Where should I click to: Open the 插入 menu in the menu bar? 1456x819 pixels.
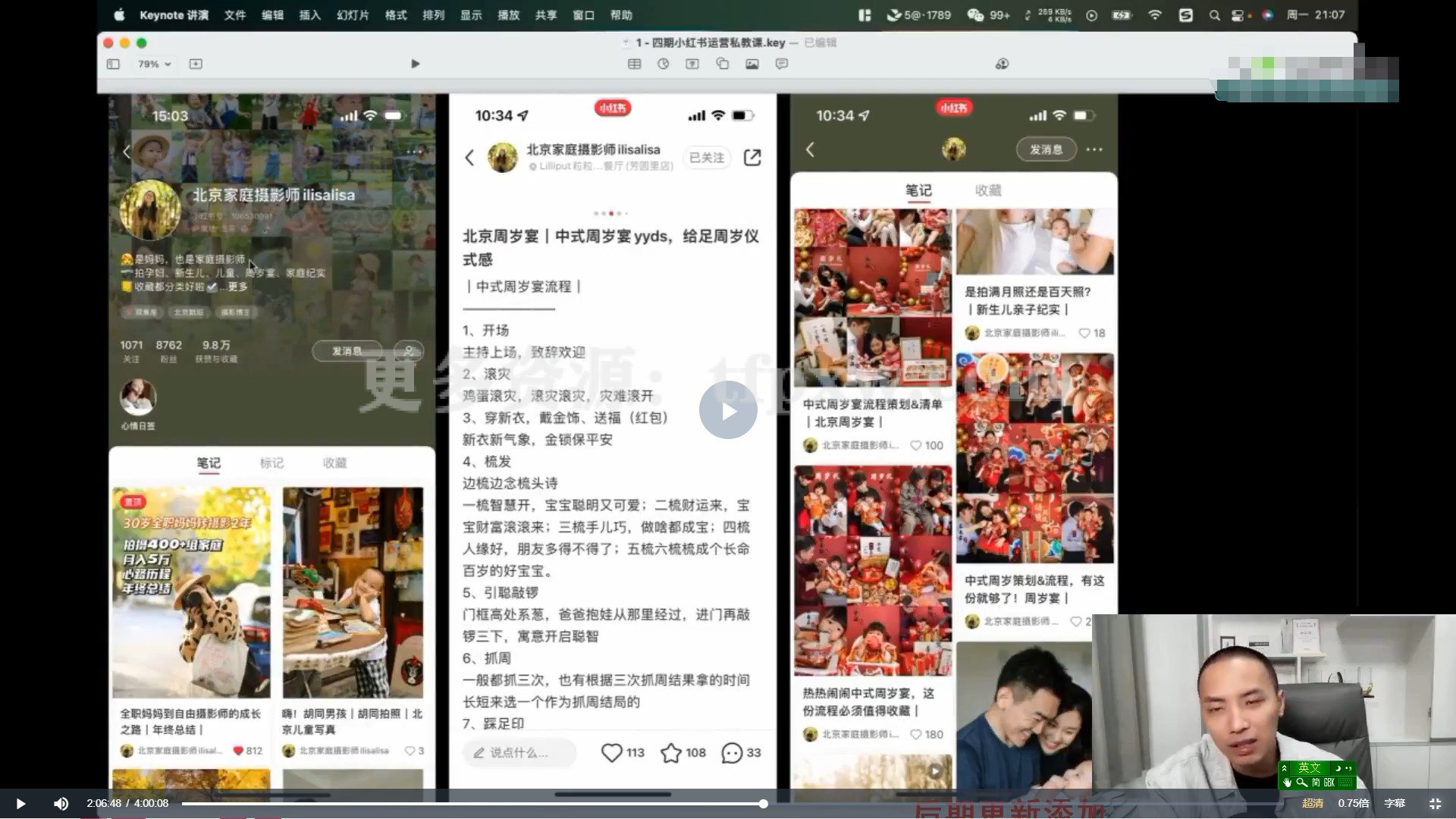[x=309, y=14]
